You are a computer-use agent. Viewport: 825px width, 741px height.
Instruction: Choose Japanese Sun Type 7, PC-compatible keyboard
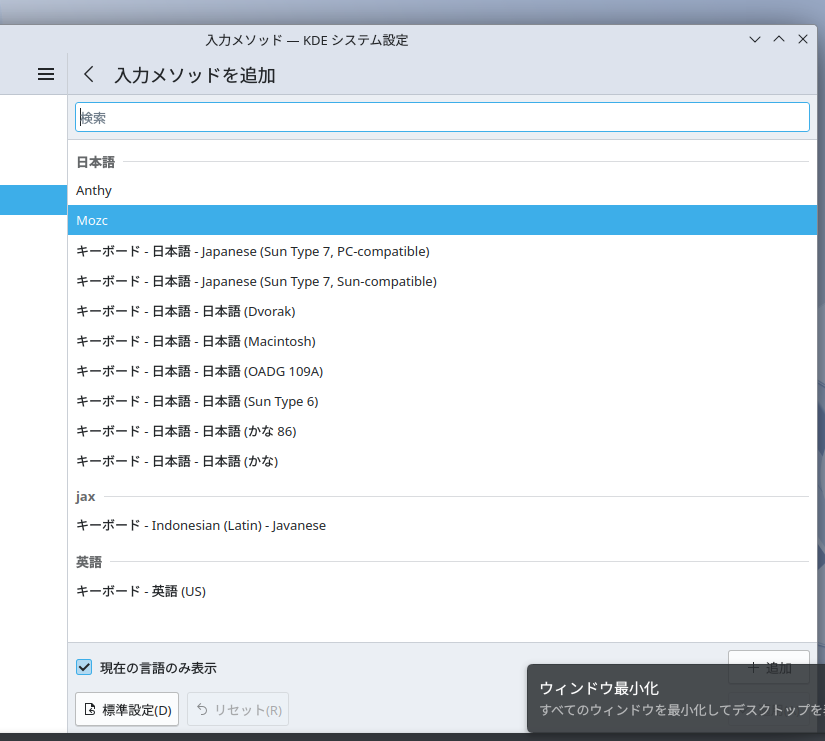pos(253,251)
